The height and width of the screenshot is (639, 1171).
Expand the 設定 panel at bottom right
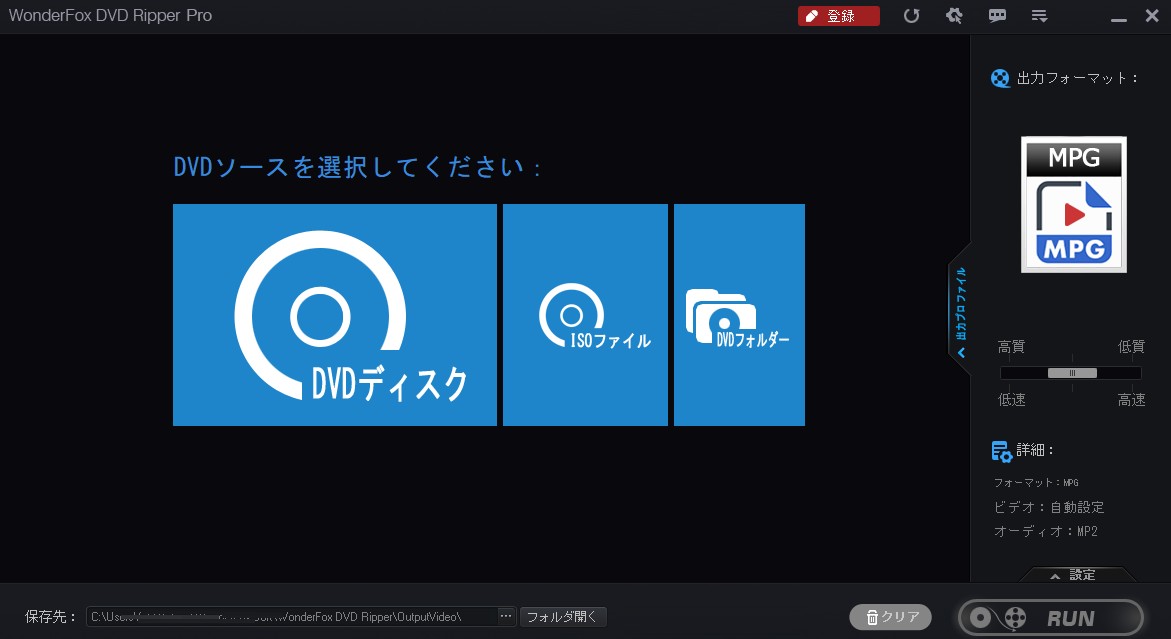click(1076, 575)
